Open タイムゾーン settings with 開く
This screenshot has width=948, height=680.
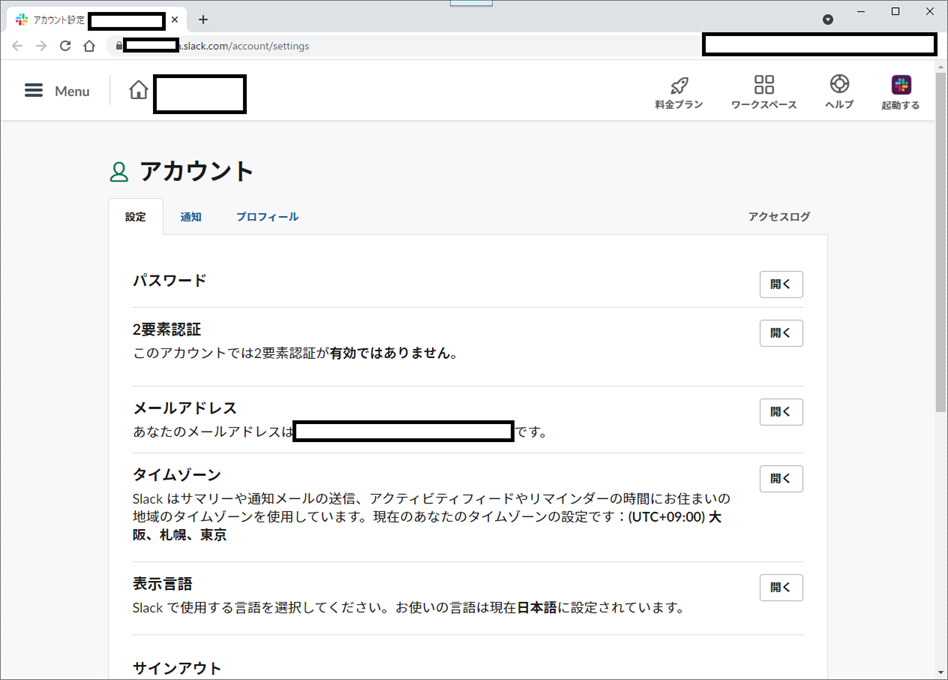point(781,478)
